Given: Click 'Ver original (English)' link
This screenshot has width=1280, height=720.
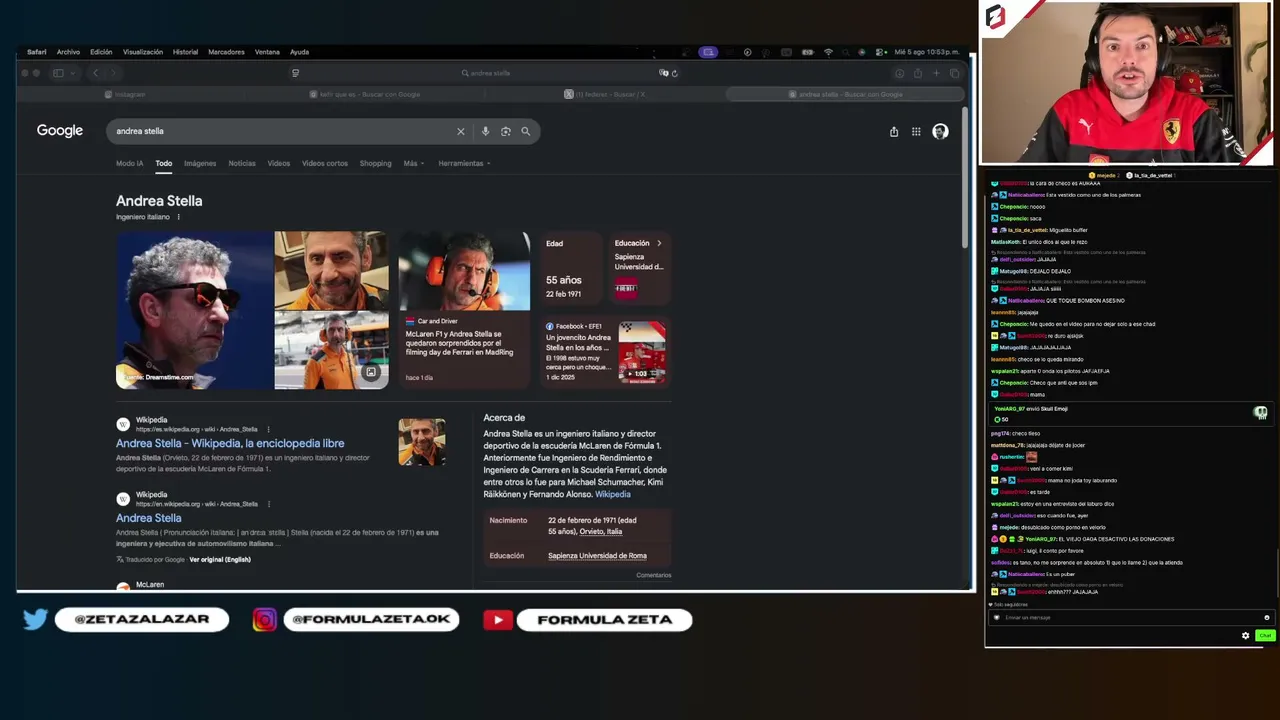Looking at the screenshot, I should (220, 559).
